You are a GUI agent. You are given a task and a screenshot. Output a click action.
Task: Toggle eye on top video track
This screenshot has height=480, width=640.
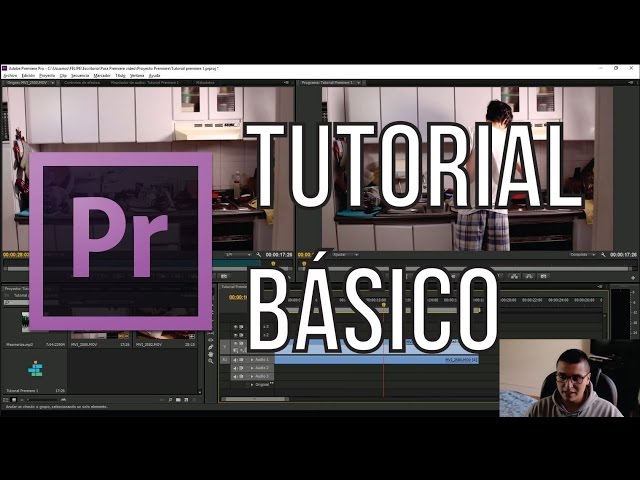pos(236,327)
